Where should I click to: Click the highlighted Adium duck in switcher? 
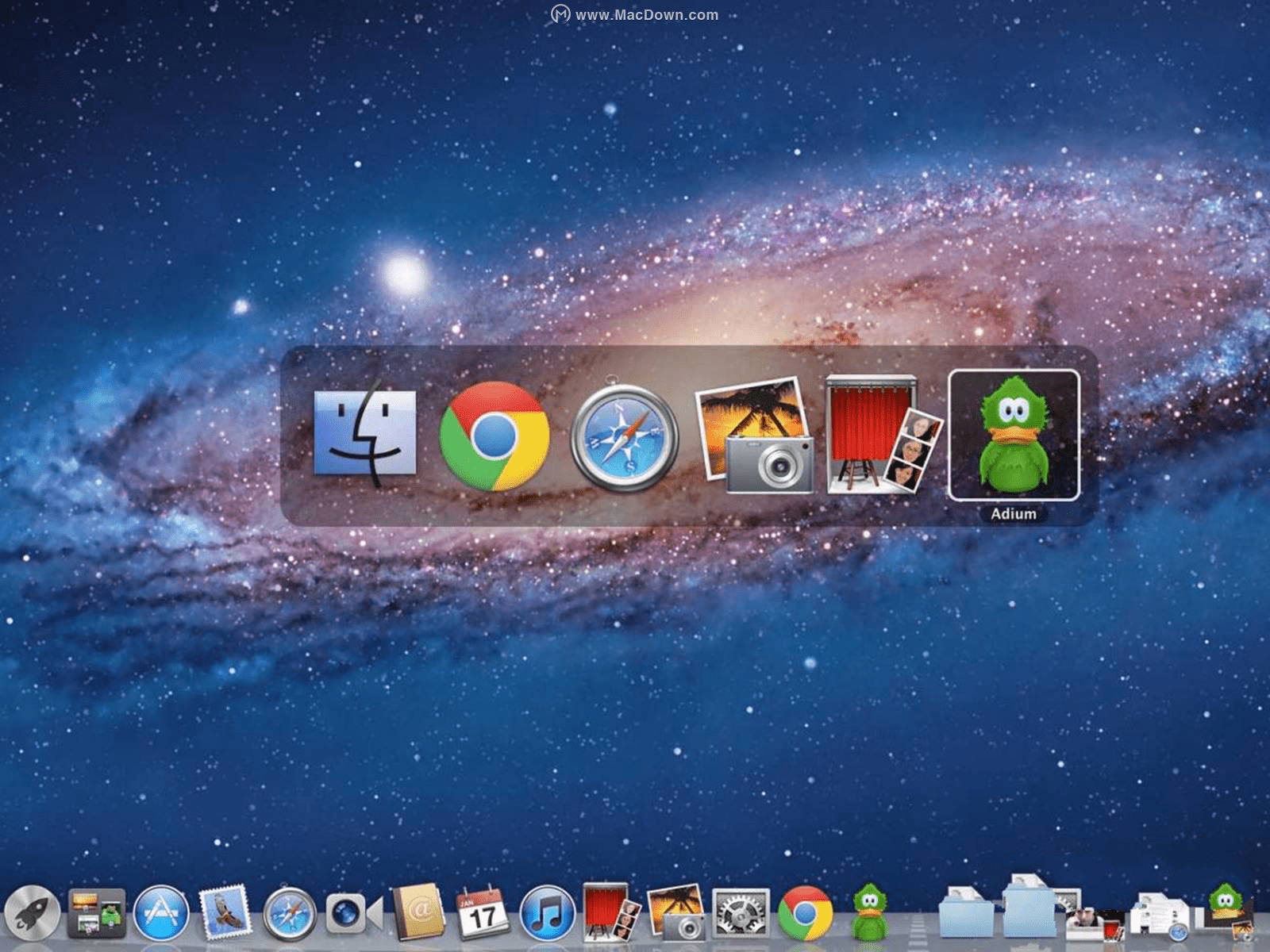(x=1014, y=435)
